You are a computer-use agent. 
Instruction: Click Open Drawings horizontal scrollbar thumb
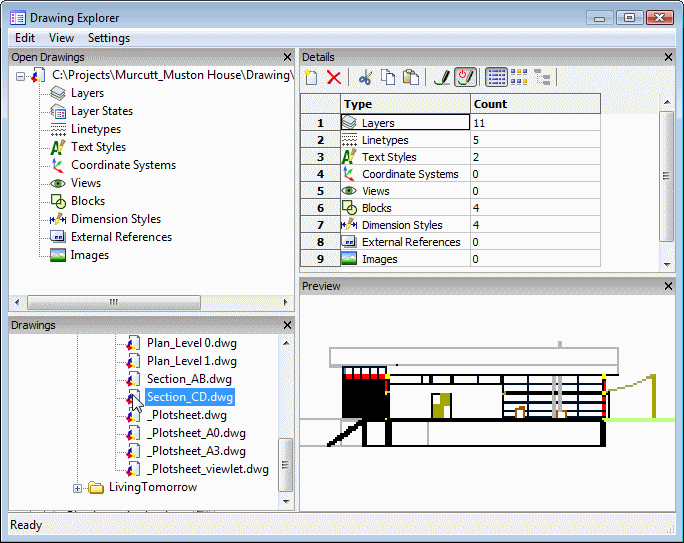[x=114, y=302]
